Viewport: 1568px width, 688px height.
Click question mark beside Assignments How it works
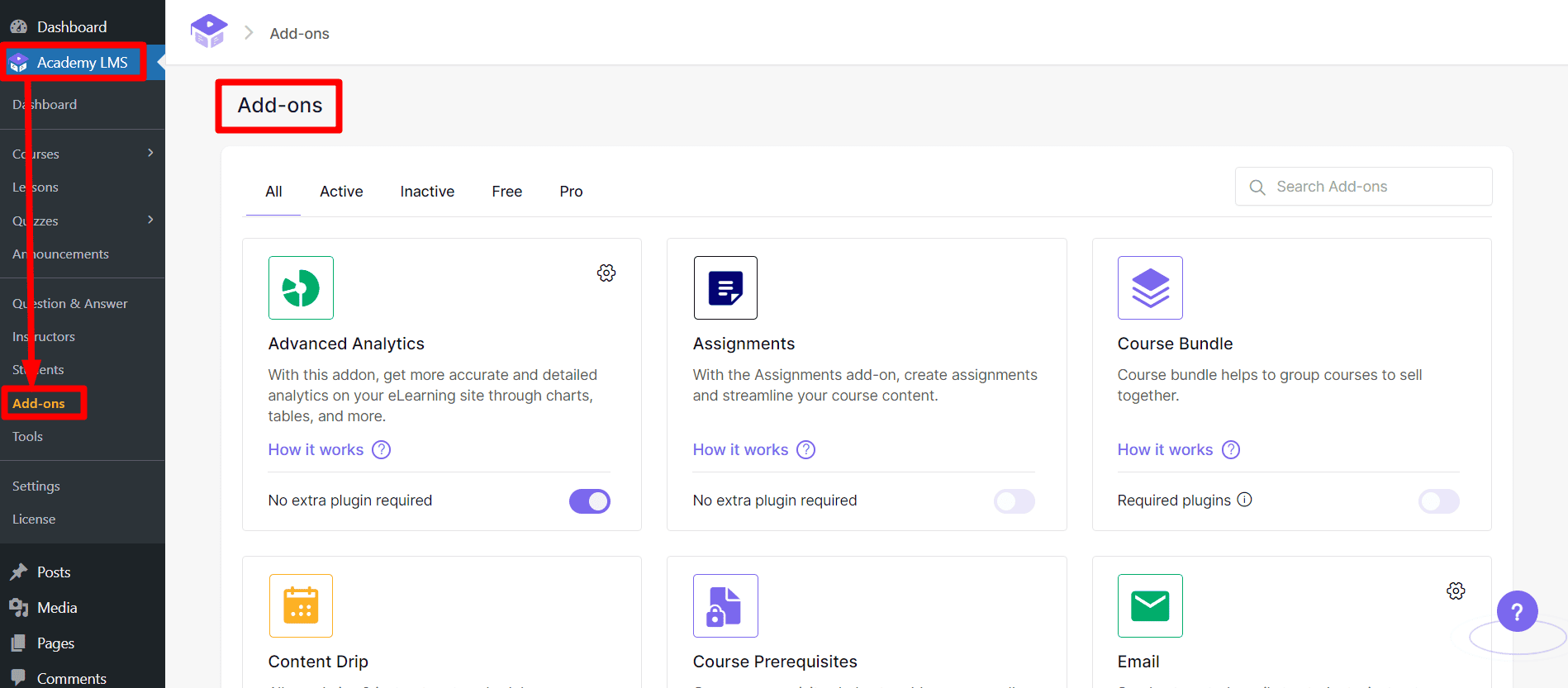805,450
